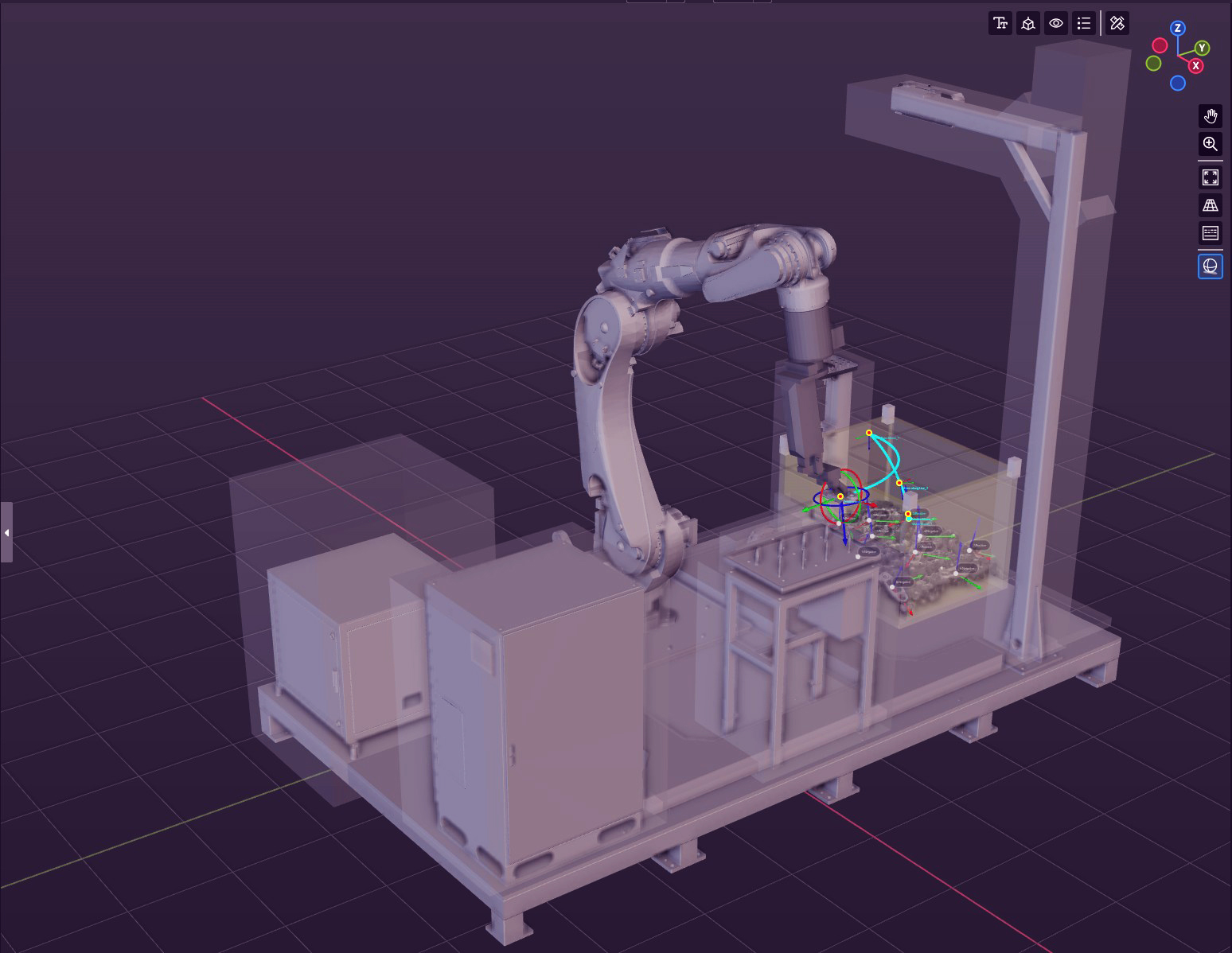Click the panel layout icon with dashed rows
Screen dimensions: 1232x953
[x=1210, y=233]
